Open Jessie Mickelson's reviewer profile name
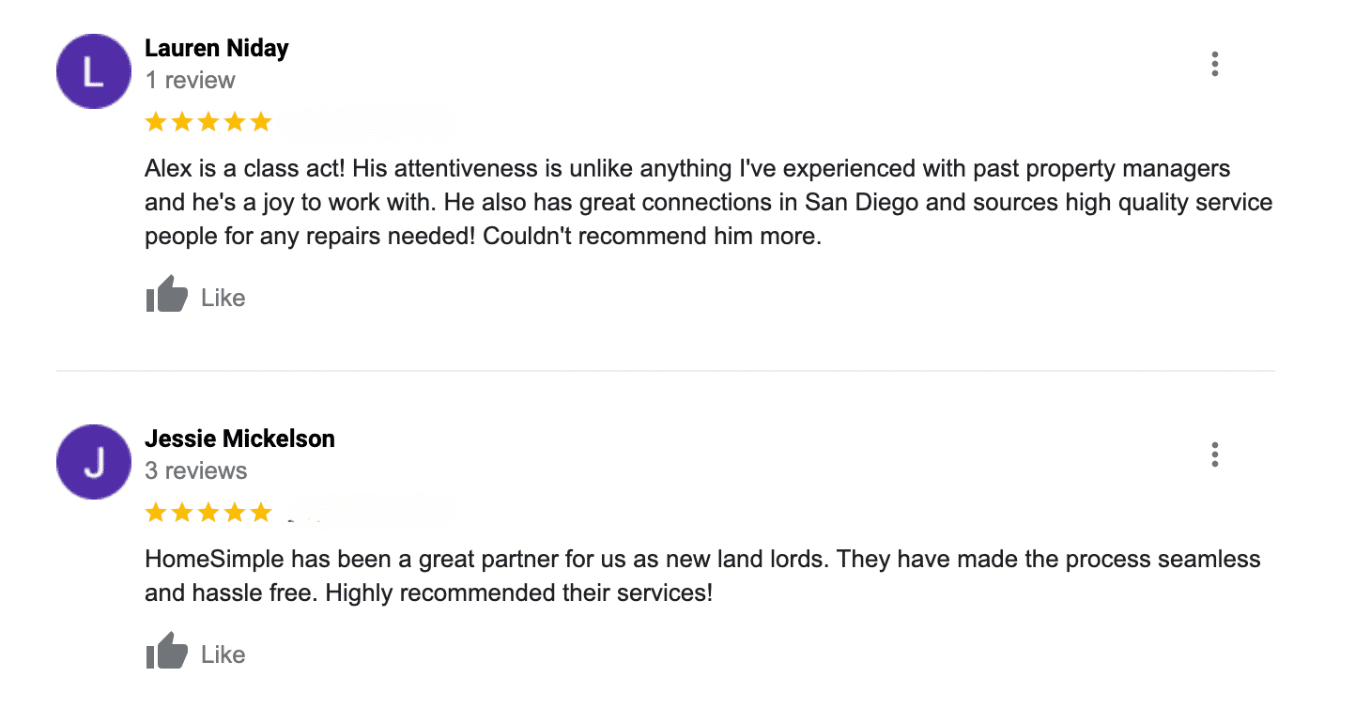 [x=239, y=438]
